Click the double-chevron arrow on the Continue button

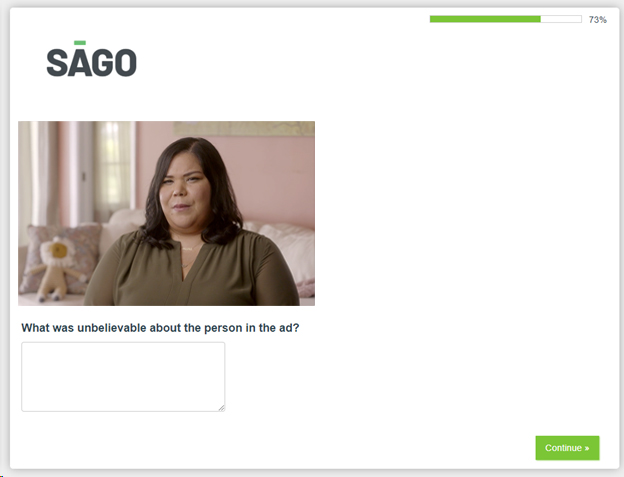pos(587,448)
